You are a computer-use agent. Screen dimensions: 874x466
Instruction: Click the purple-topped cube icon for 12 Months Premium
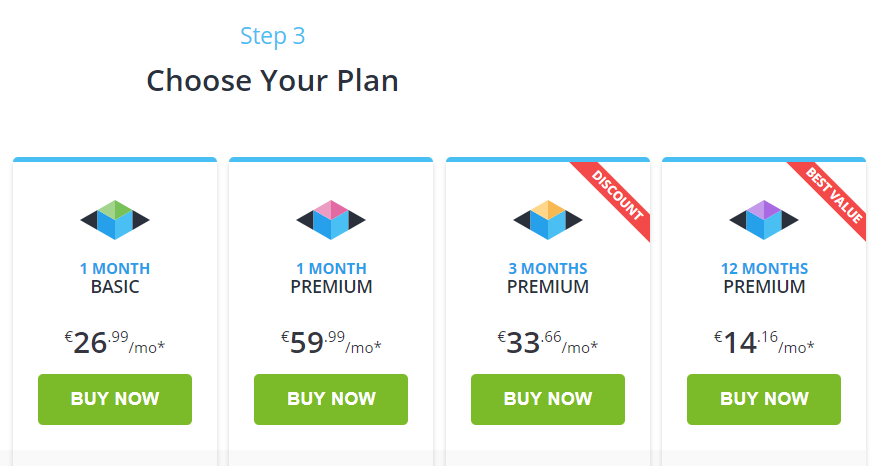tap(764, 221)
